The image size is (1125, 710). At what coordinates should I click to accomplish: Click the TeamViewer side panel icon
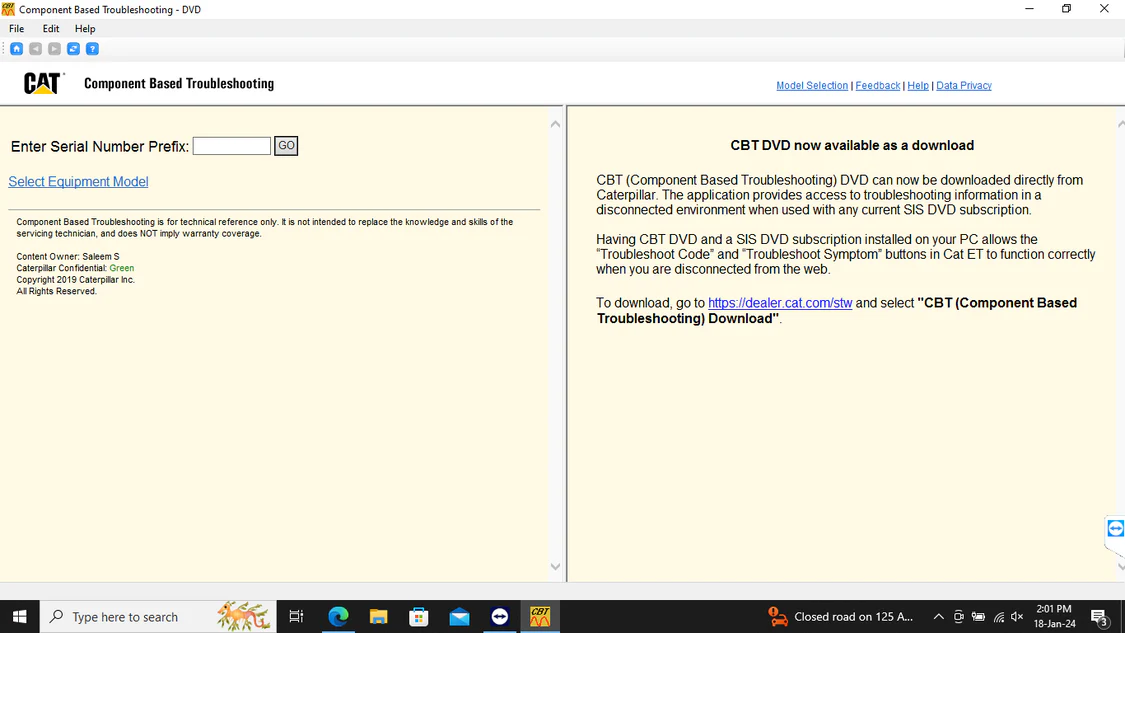(x=1115, y=529)
